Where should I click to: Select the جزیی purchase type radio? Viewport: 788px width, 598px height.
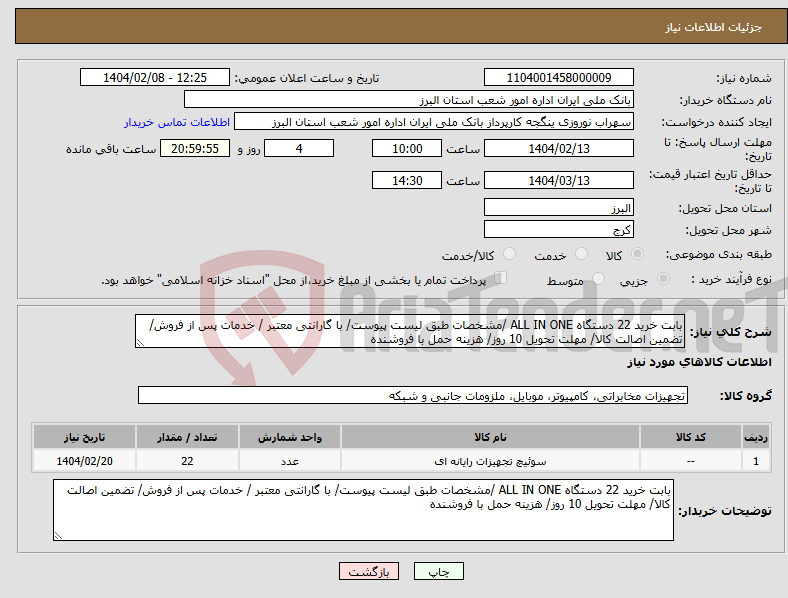[663, 278]
